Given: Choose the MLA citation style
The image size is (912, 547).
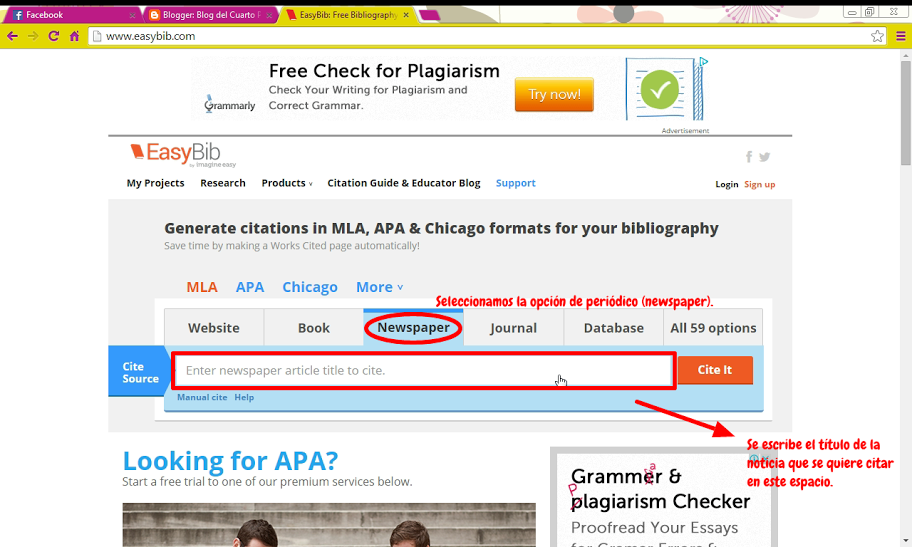Looking at the screenshot, I should pos(202,287).
